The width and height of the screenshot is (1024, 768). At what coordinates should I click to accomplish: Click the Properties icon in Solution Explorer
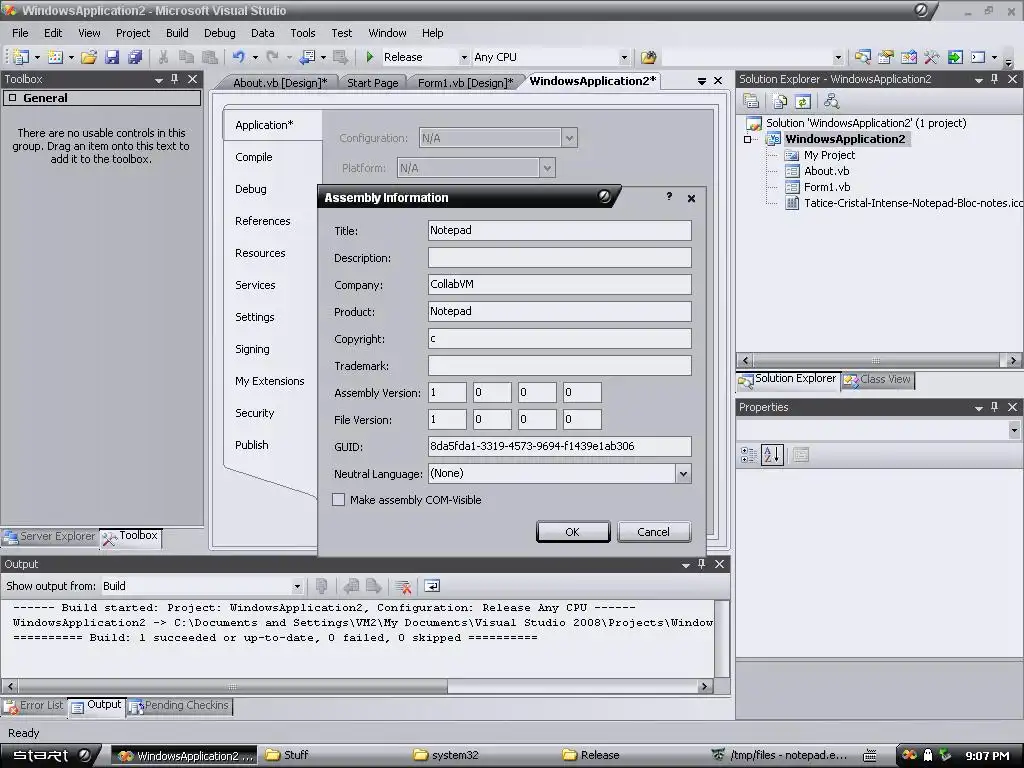pos(751,101)
